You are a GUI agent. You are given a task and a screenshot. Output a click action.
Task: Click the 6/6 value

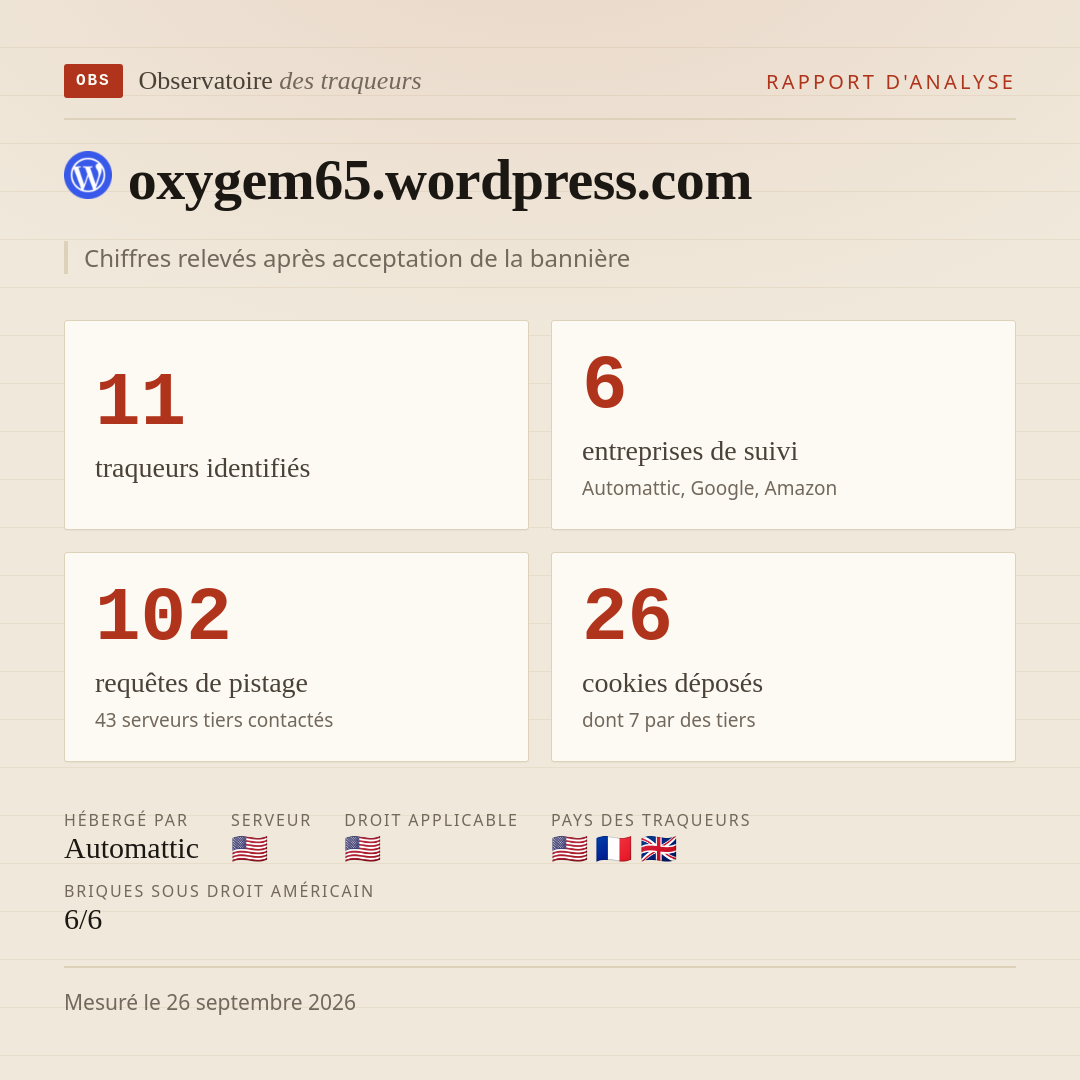(x=83, y=920)
